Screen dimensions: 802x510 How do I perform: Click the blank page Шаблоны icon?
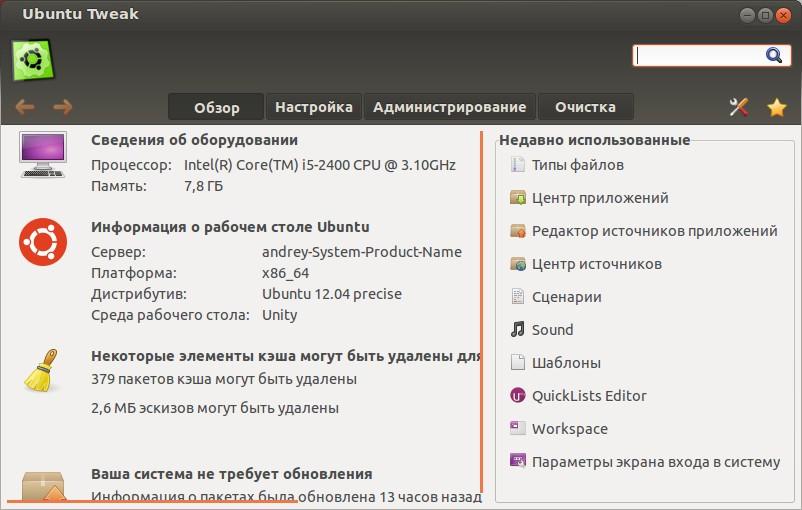[518, 362]
